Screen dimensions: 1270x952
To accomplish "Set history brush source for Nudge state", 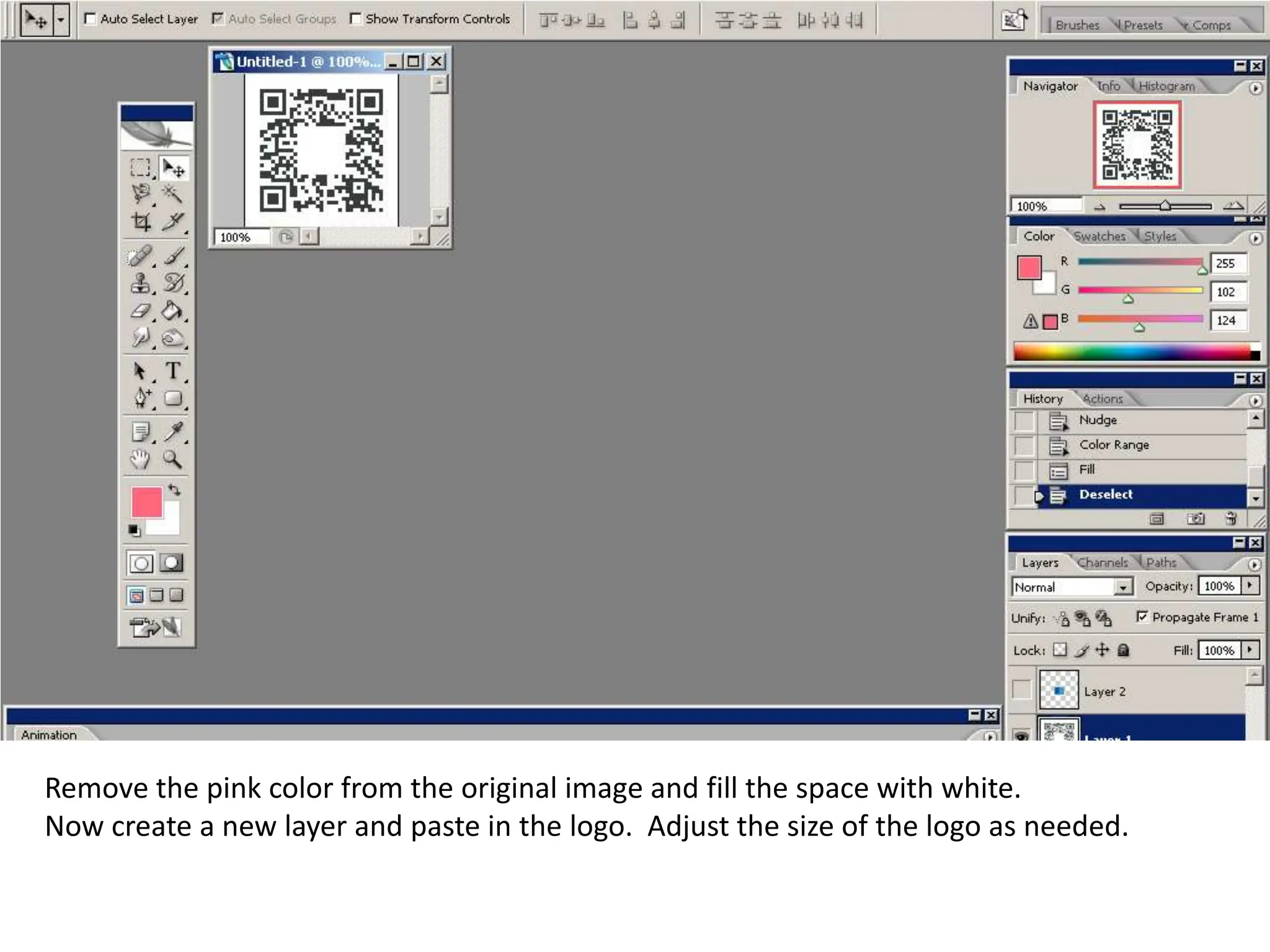I will 1024,421.
